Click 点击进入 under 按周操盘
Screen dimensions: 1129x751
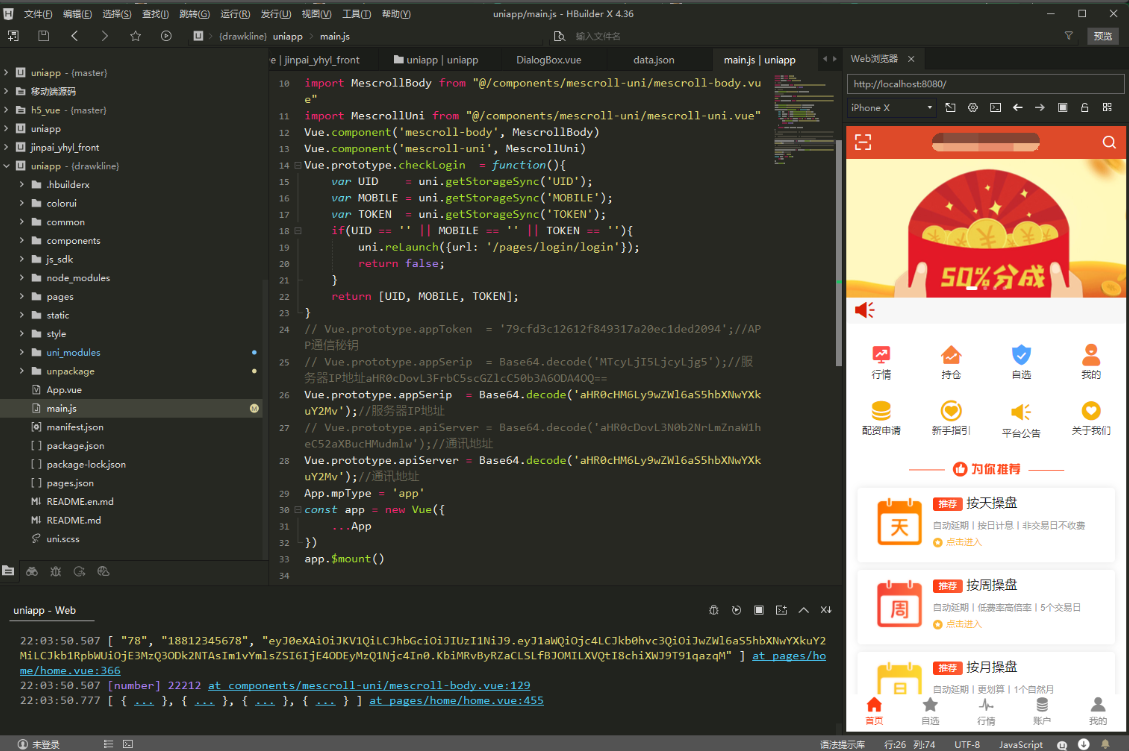tap(958, 624)
